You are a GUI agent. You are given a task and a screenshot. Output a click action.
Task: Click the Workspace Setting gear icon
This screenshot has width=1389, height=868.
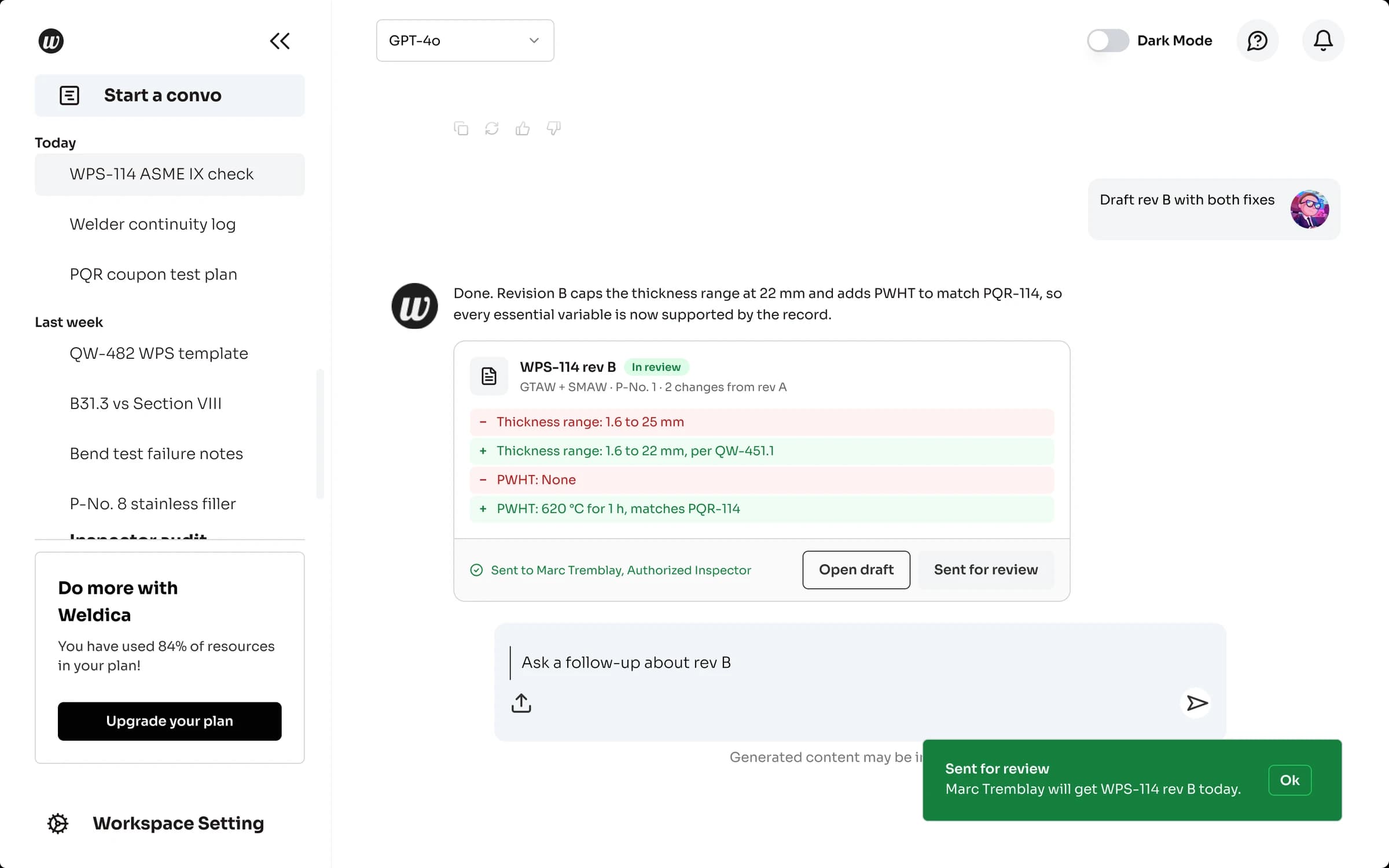pos(58,823)
